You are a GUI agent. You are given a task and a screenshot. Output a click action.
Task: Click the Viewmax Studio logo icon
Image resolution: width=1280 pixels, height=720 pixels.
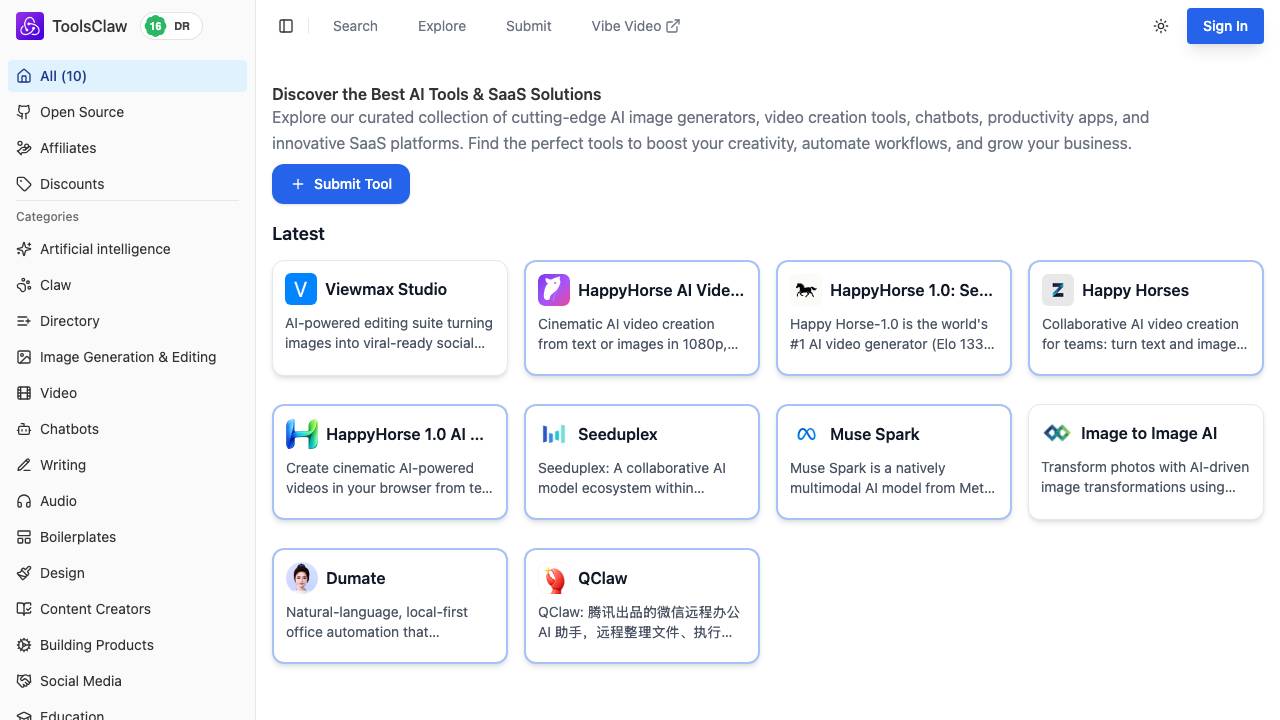(301, 289)
